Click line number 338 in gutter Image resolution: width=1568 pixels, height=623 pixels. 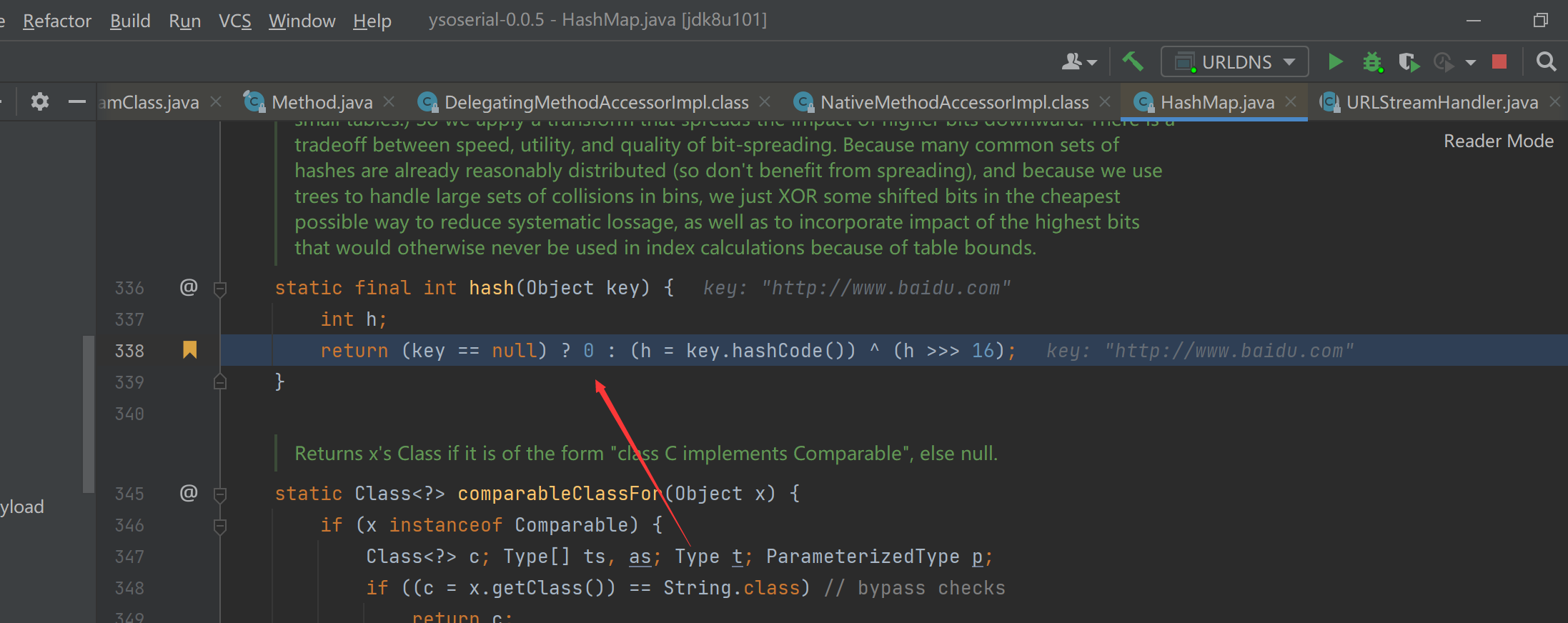129,351
